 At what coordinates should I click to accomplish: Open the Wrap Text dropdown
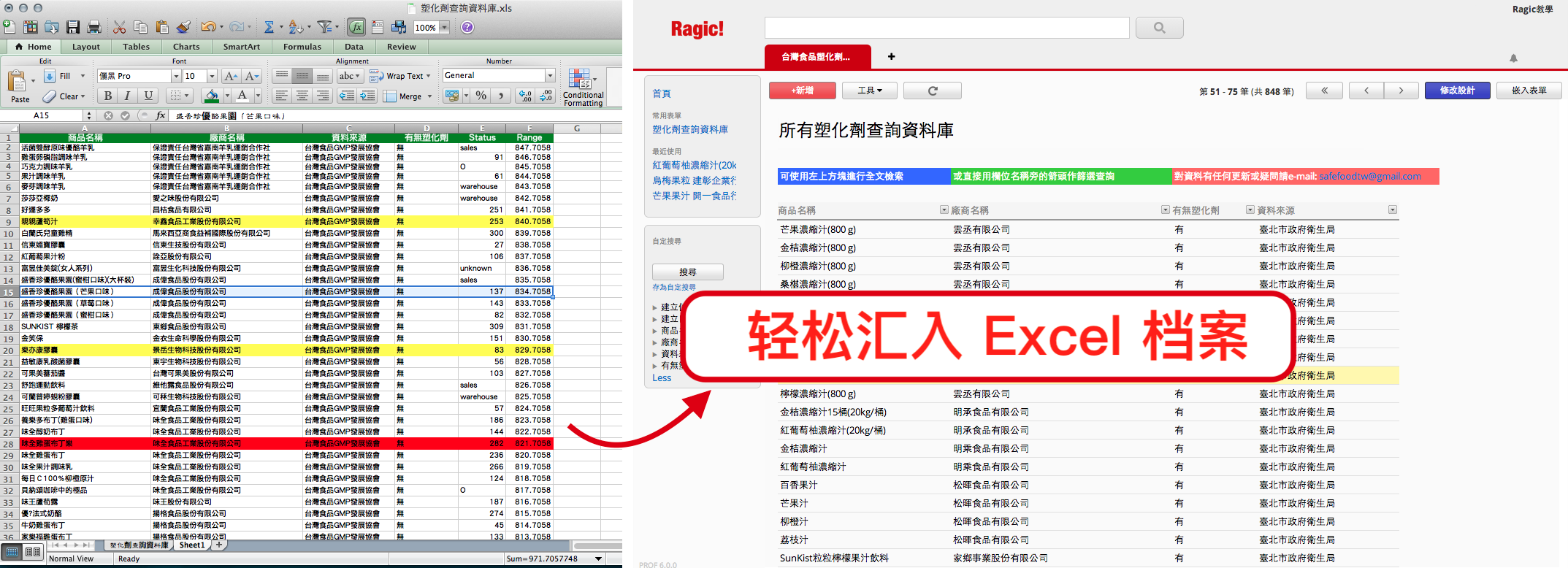(x=428, y=76)
